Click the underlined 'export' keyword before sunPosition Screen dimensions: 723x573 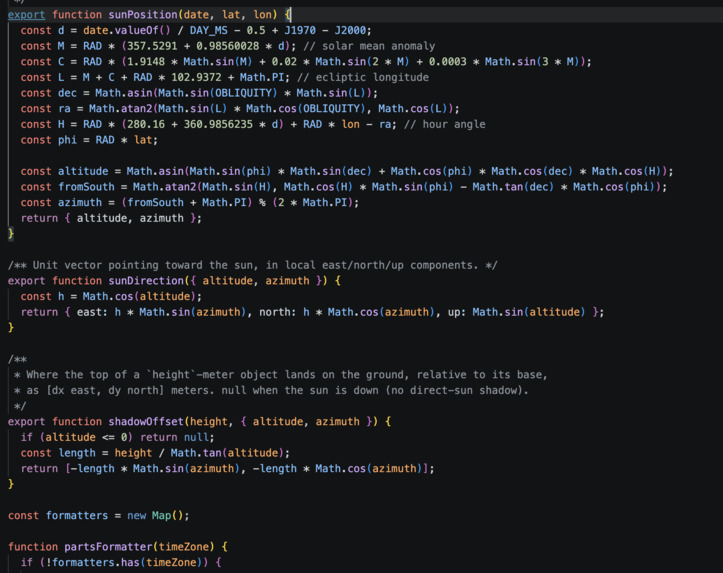click(x=26, y=15)
